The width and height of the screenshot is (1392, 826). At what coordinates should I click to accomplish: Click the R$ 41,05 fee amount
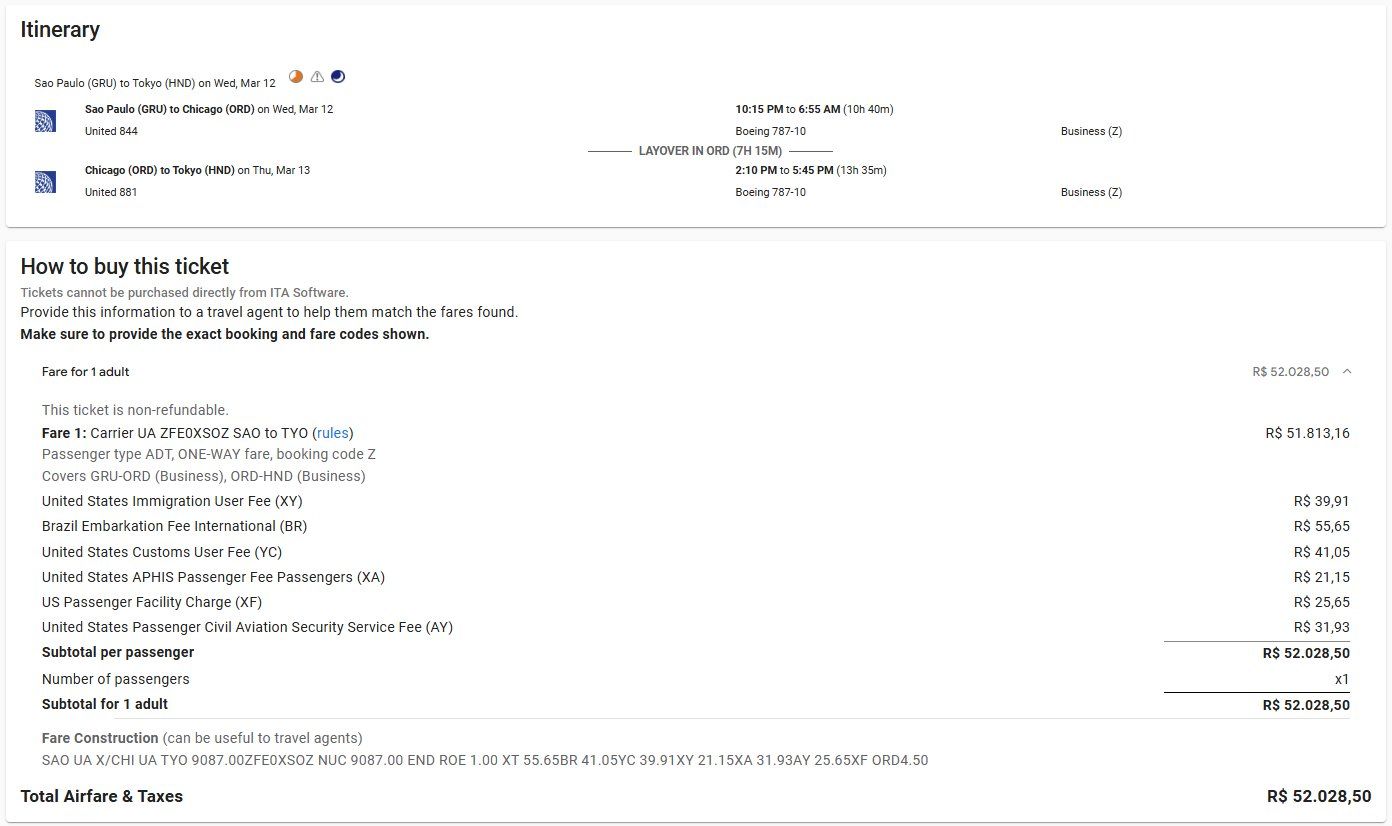tap(1321, 552)
